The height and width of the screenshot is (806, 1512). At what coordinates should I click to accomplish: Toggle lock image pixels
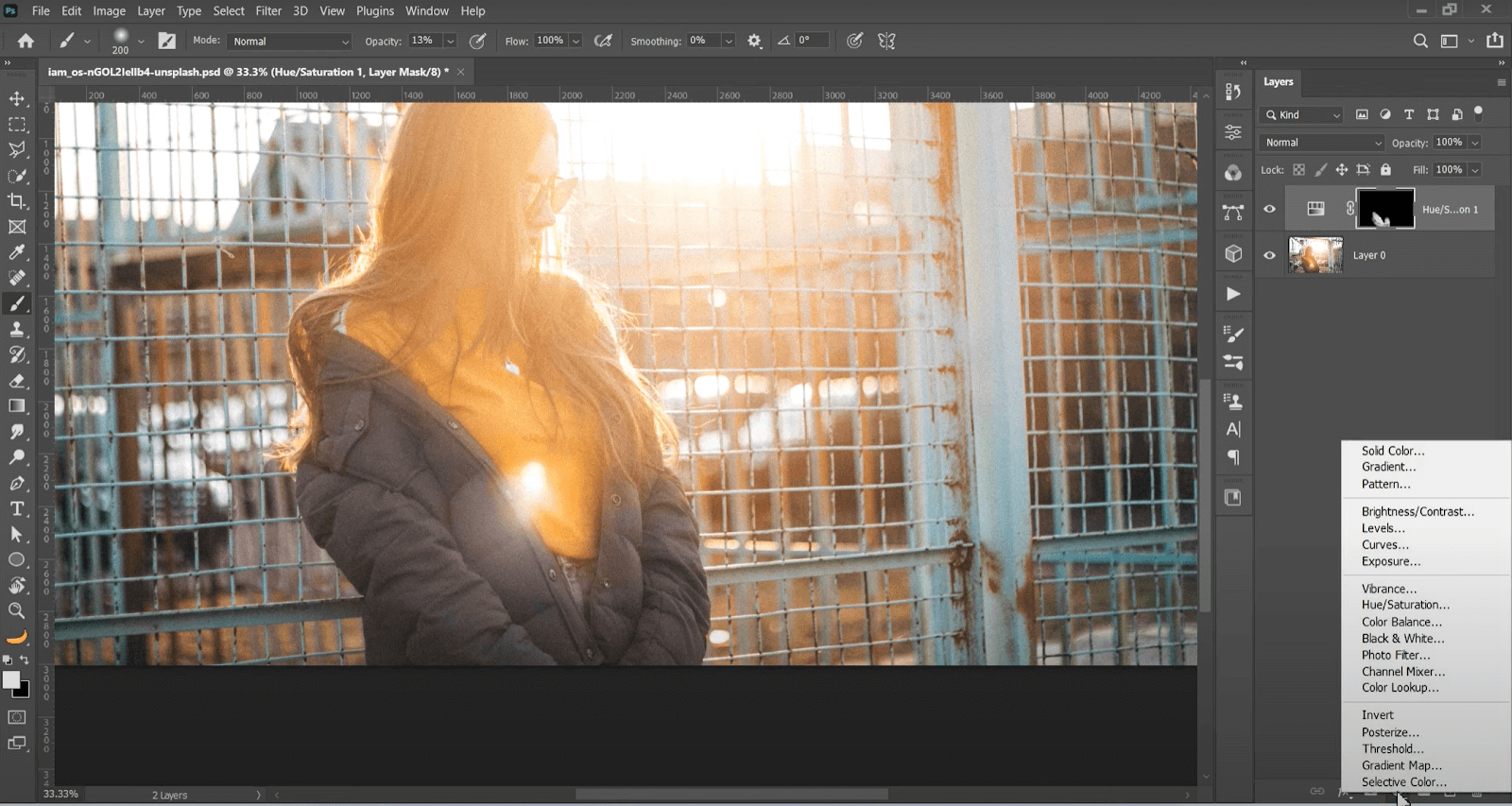click(x=1320, y=170)
